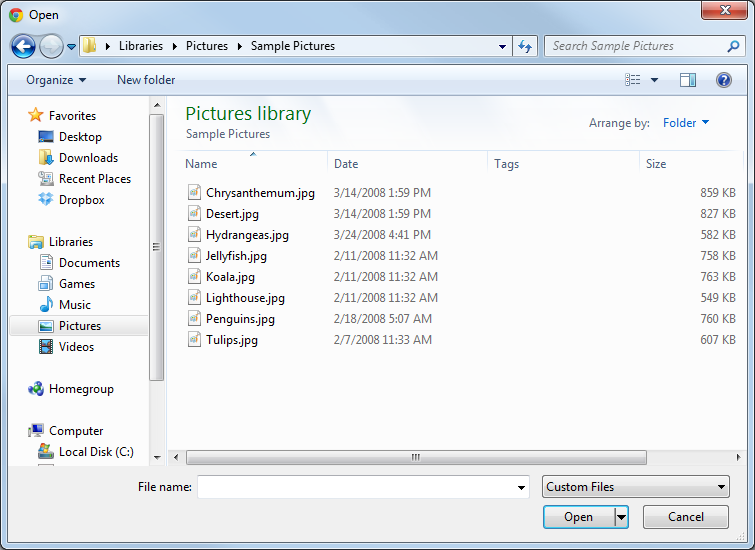Open the More view options arrow

point(654,80)
